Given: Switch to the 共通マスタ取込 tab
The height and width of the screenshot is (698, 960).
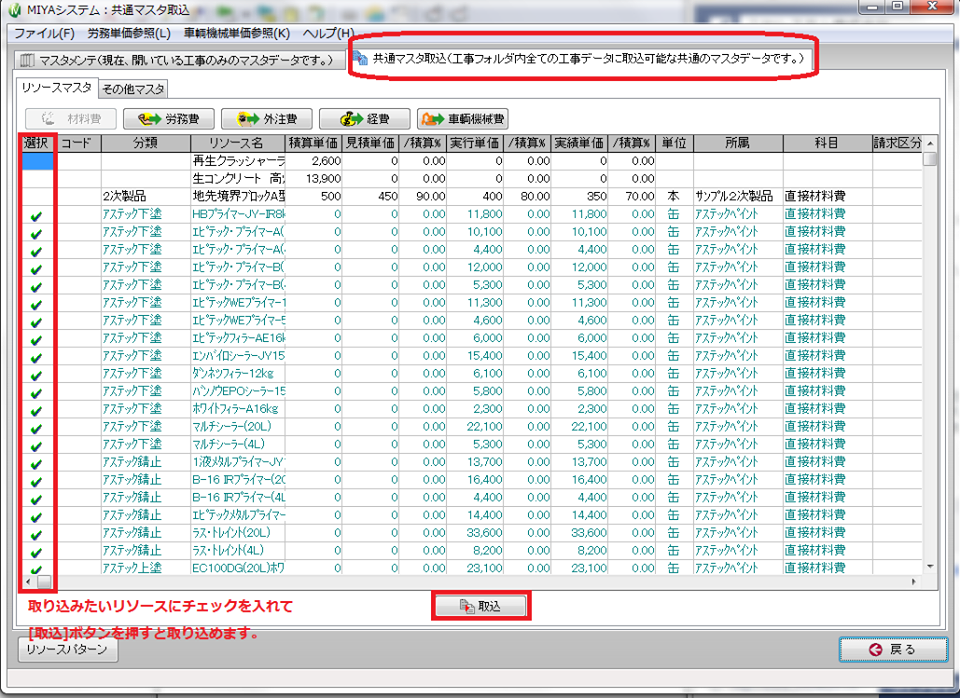Looking at the screenshot, I should coord(583,59).
